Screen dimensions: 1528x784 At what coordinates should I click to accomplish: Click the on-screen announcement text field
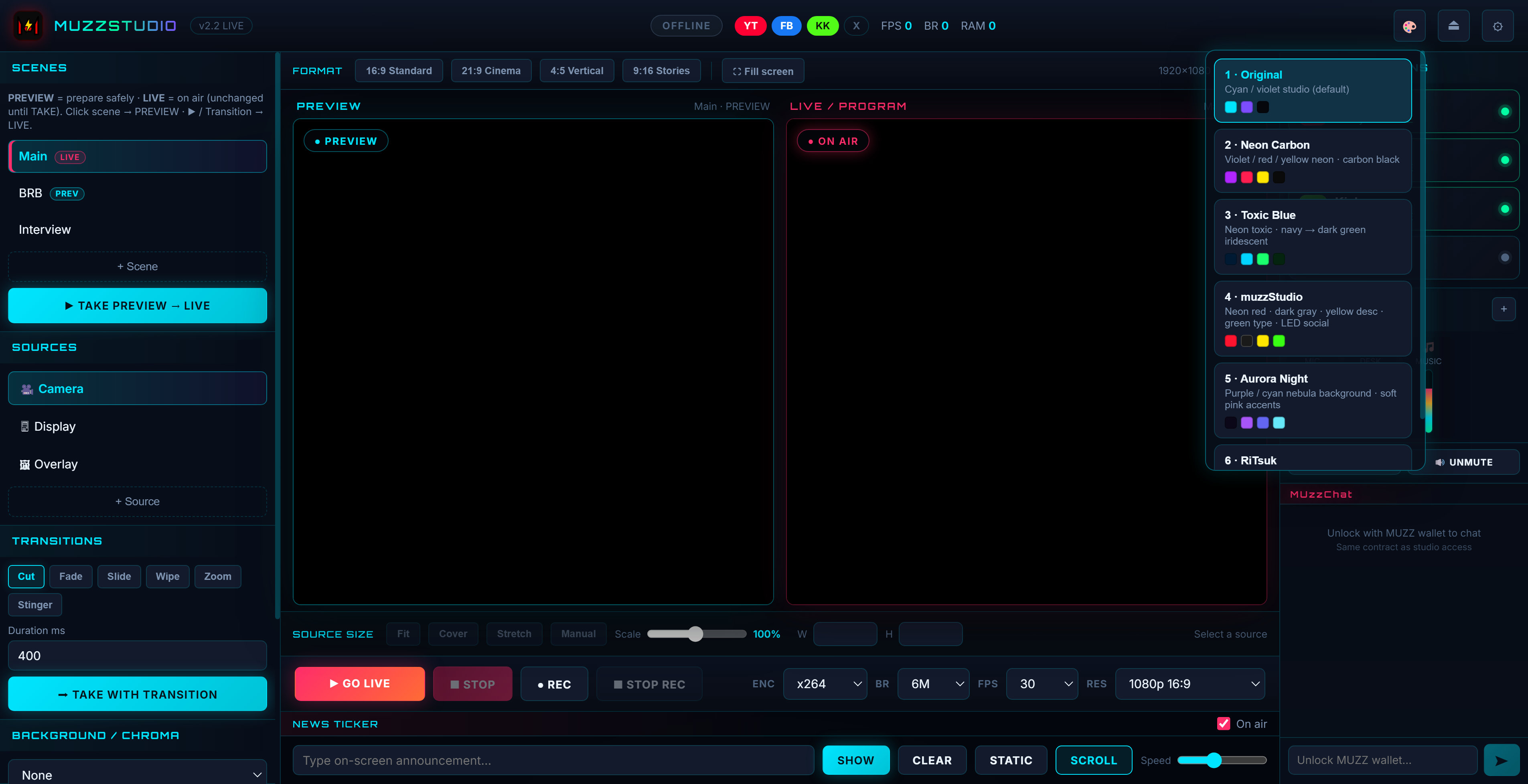click(x=553, y=760)
